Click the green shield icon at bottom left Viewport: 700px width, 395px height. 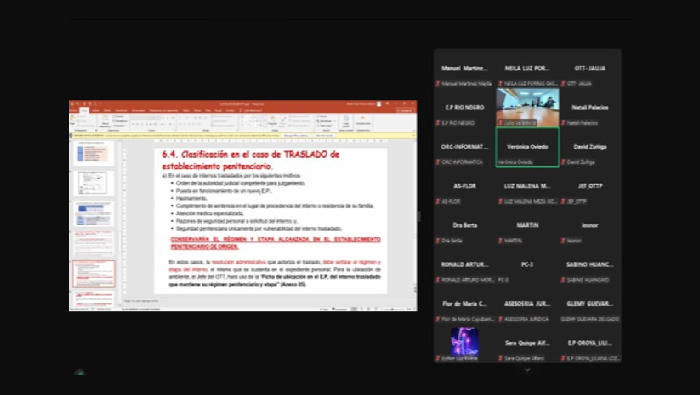coord(80,373)
